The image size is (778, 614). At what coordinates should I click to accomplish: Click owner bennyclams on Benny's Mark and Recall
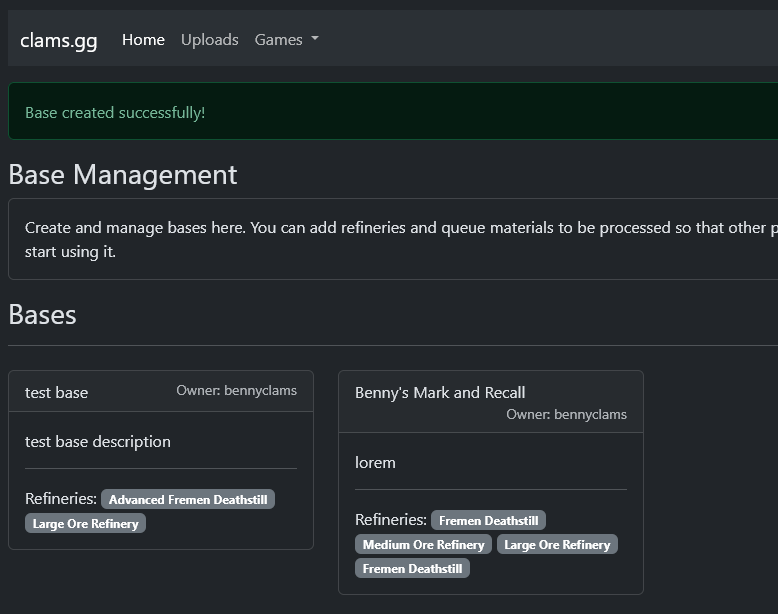point(566,414)
